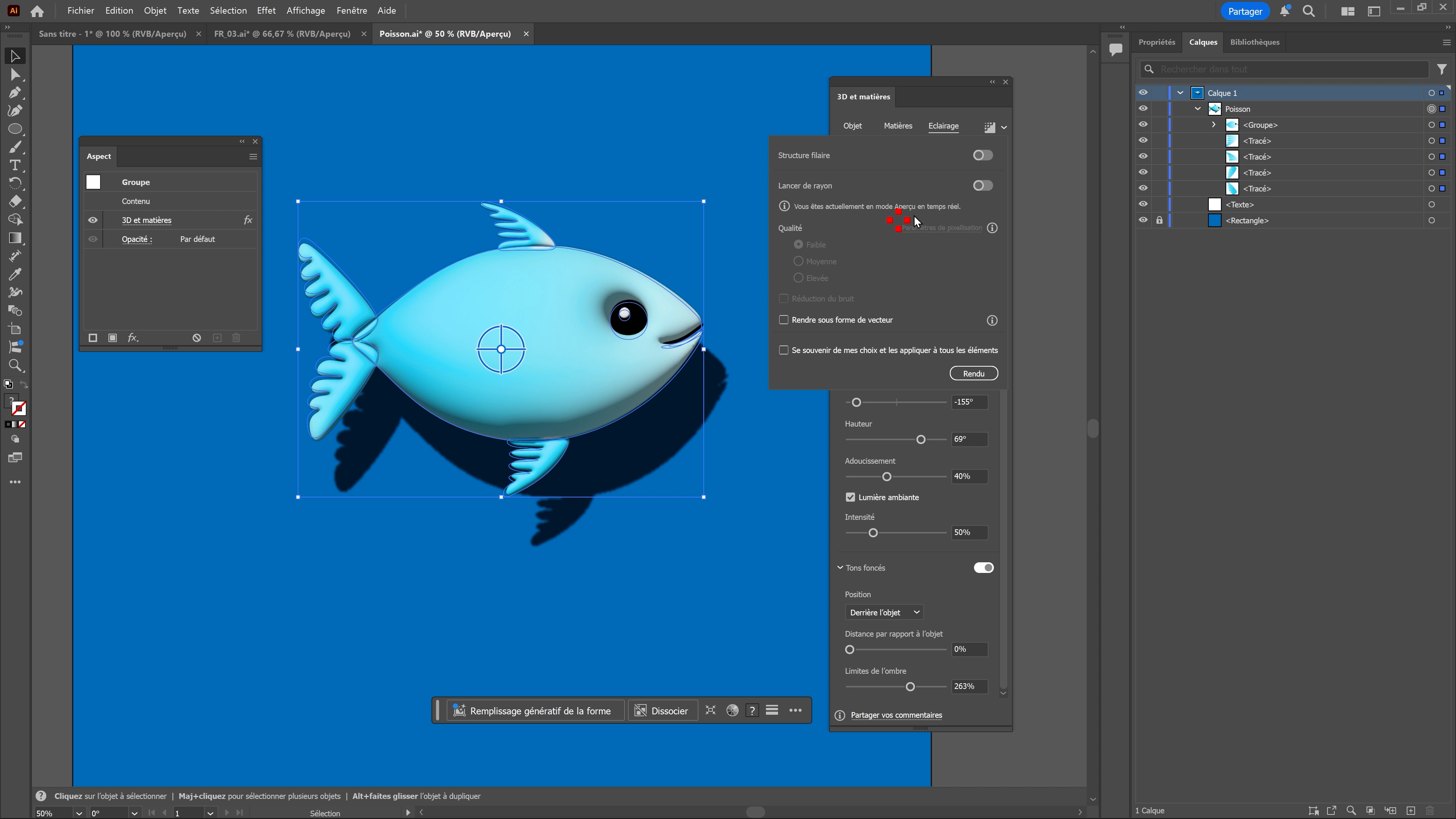Image resolution: width=1456 pixels, height=819 pixels.
Task: Switch to the FR_03.ai document tab
Action: point(282,34)
